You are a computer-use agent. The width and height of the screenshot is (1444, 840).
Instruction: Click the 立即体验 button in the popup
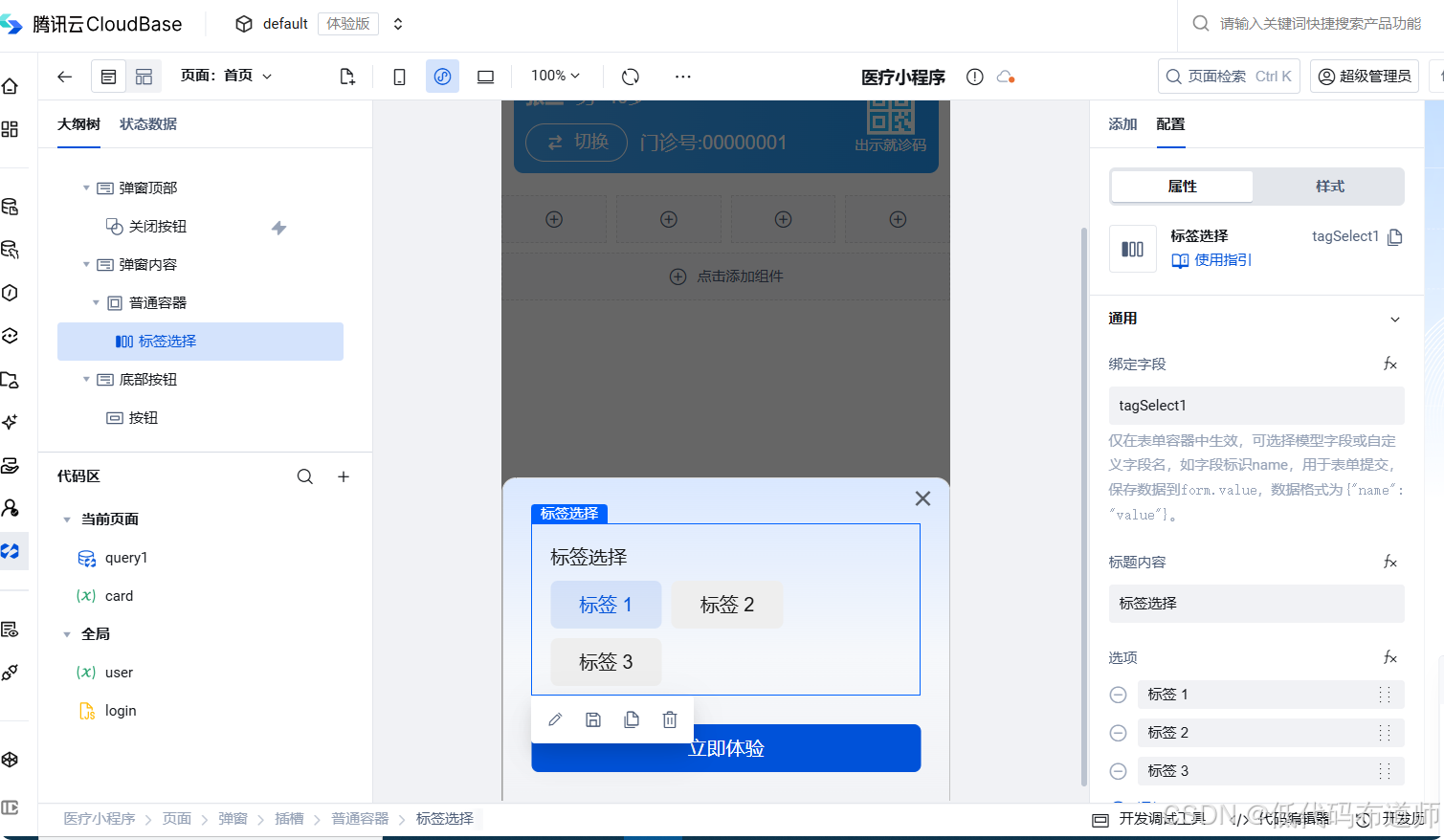click(725, 748)
